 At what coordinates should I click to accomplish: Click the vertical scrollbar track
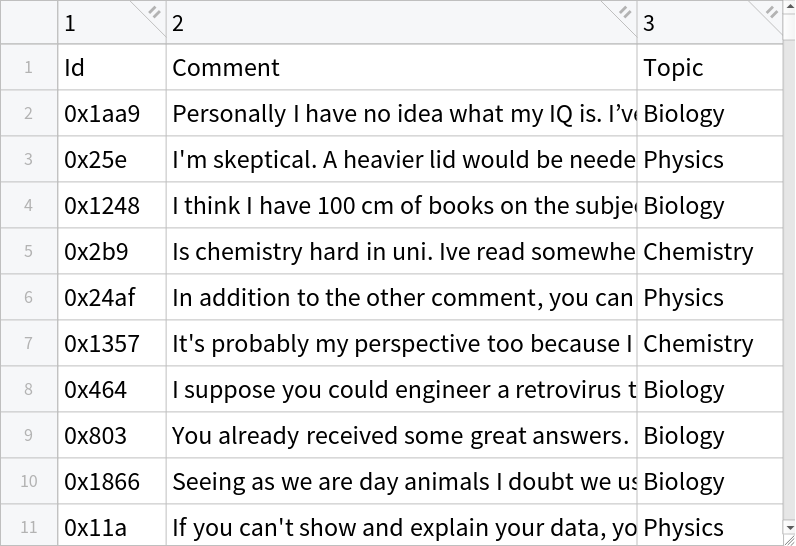789,300
